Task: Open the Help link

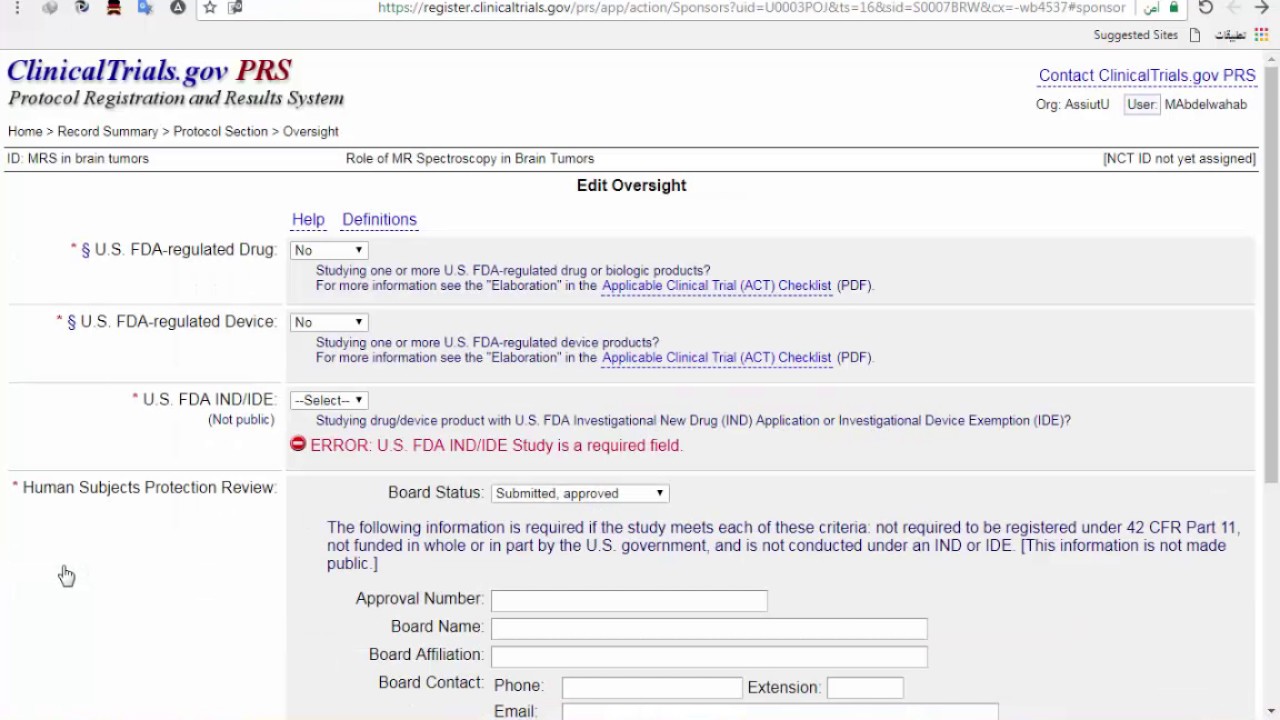Action: pos(308,220)
